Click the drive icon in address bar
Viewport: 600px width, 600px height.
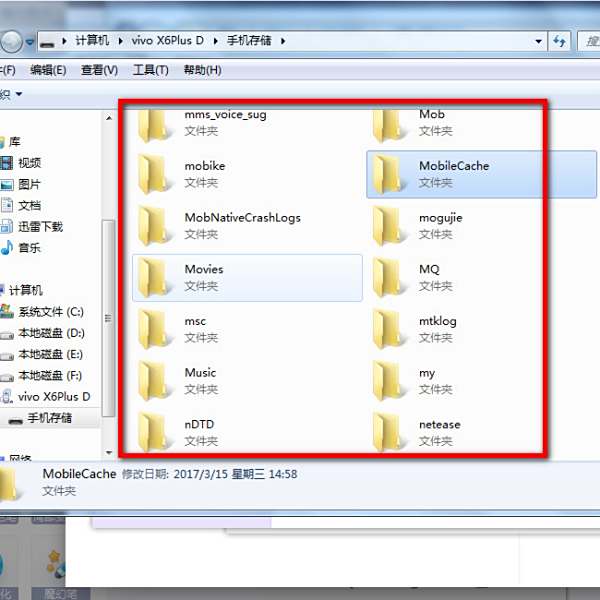pos(47,42)
